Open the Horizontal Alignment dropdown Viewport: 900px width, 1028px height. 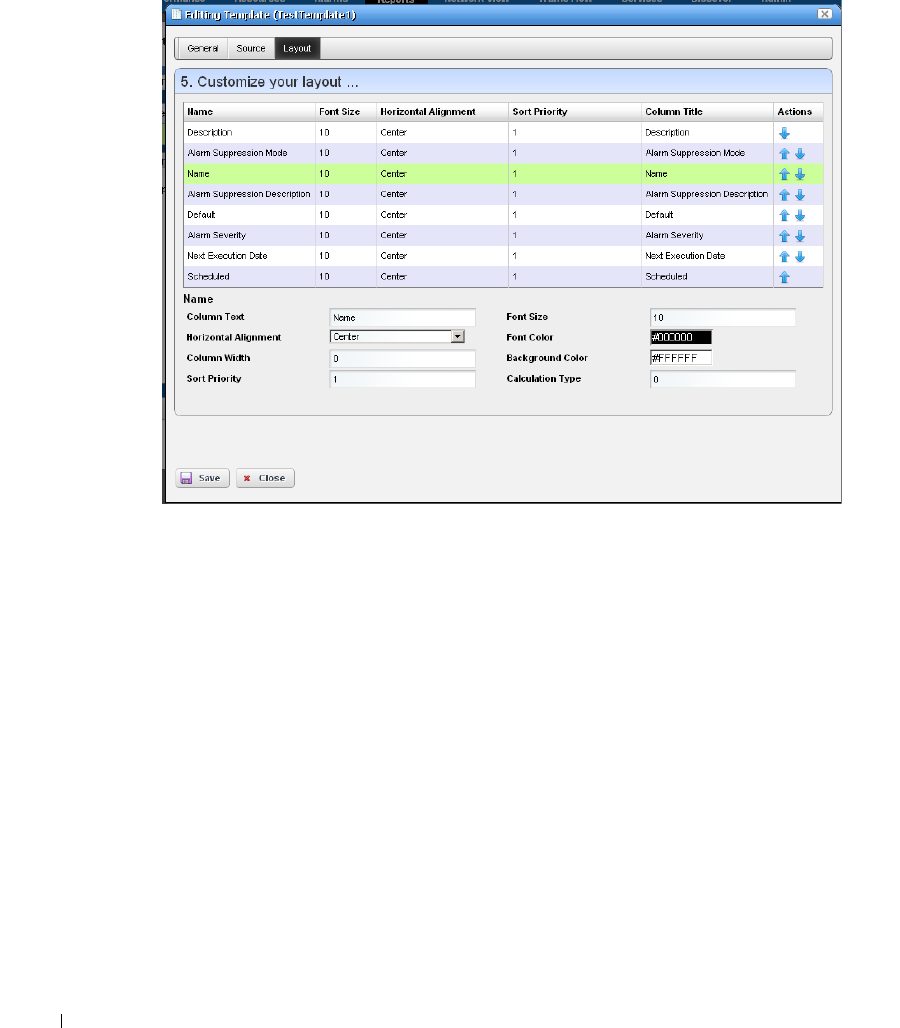click(458, 336)
